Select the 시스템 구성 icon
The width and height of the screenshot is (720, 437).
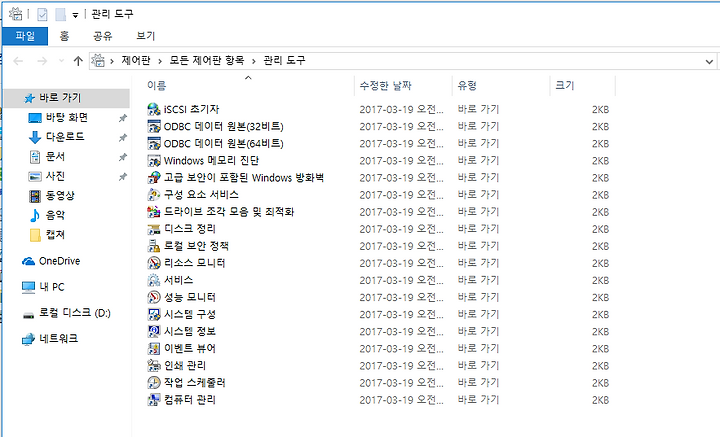[153, 314]
